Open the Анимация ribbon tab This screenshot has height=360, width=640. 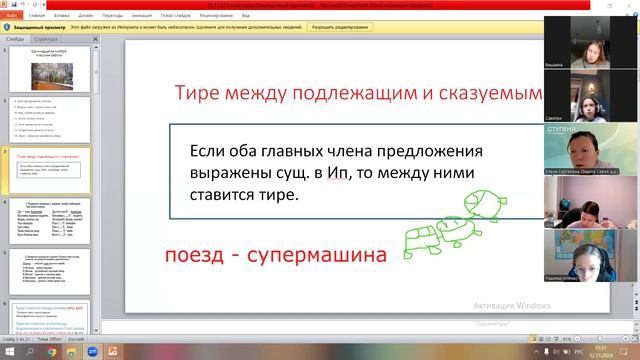[x=142, y=16]
